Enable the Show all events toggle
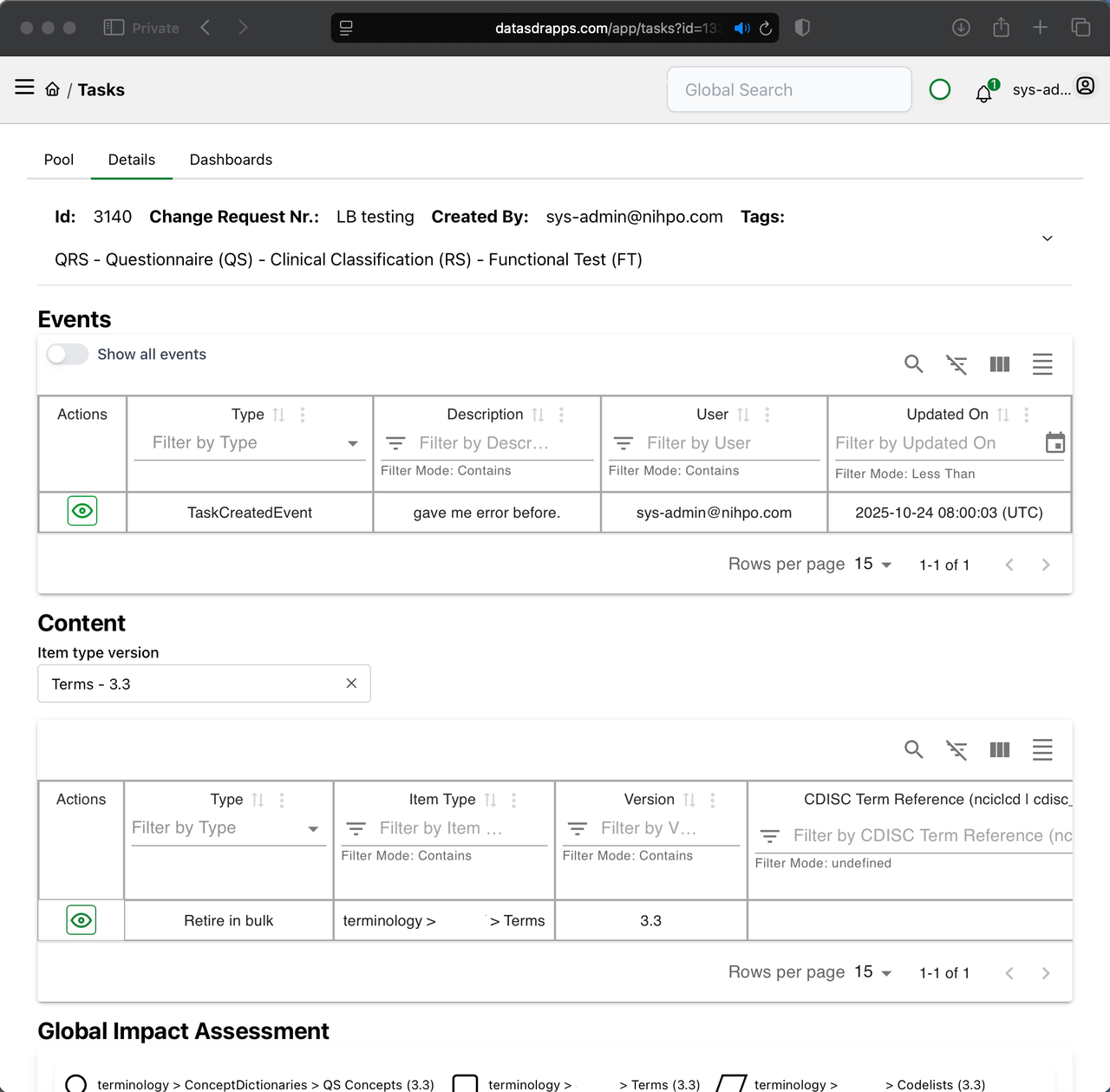This screenshot has height=1092, width=1110. click(x=67, y=354)
